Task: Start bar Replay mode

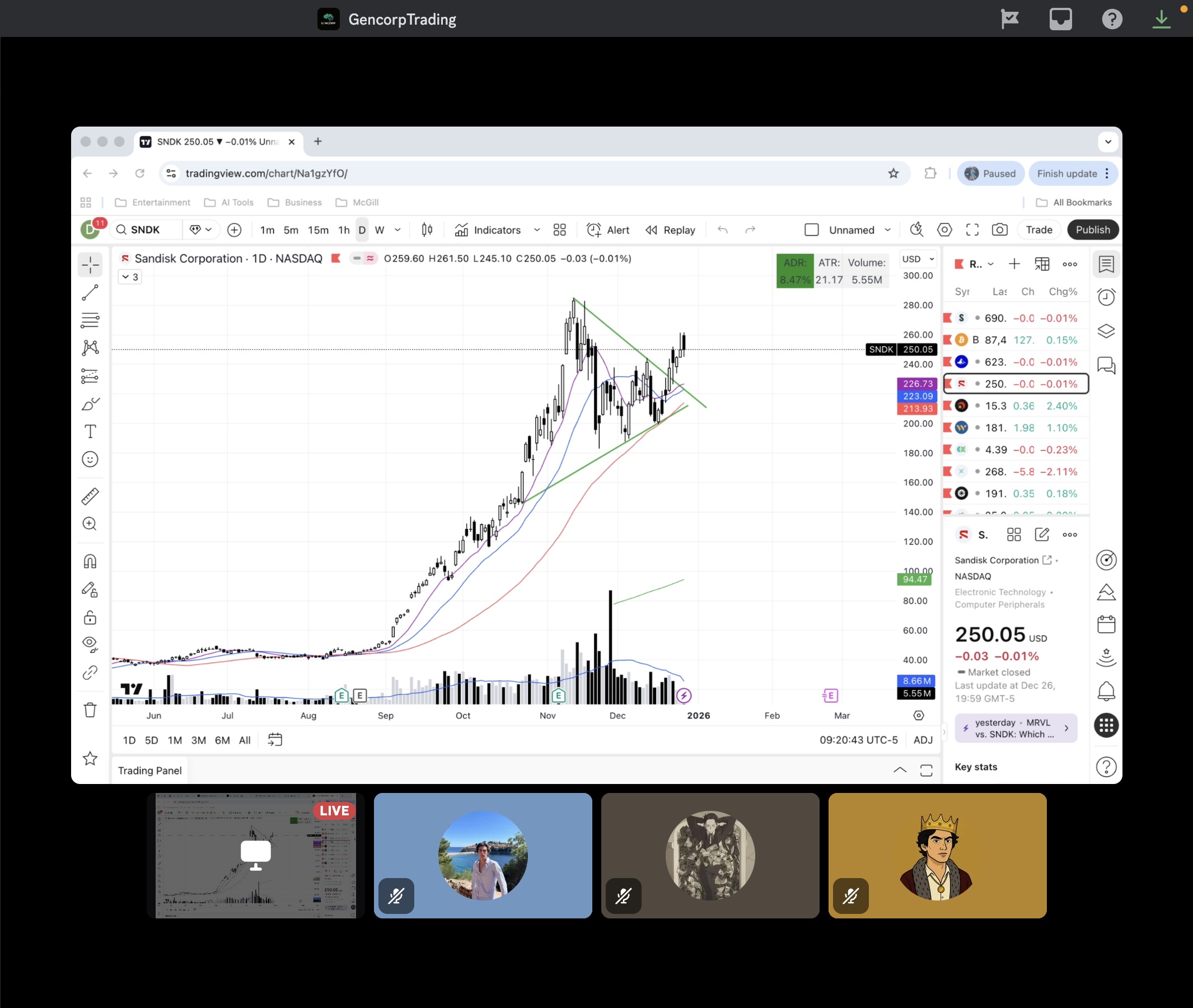Action: coord(670,230)
